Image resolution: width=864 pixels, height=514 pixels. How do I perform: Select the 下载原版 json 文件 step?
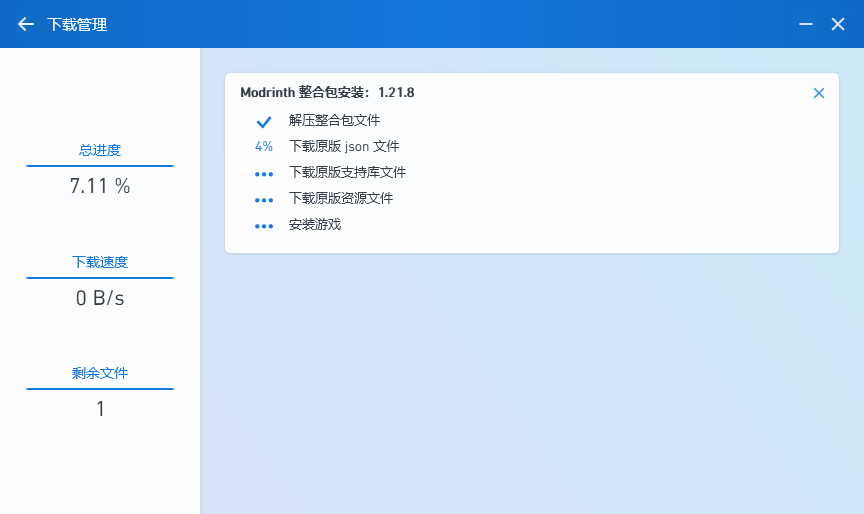[x=343, y=146]
